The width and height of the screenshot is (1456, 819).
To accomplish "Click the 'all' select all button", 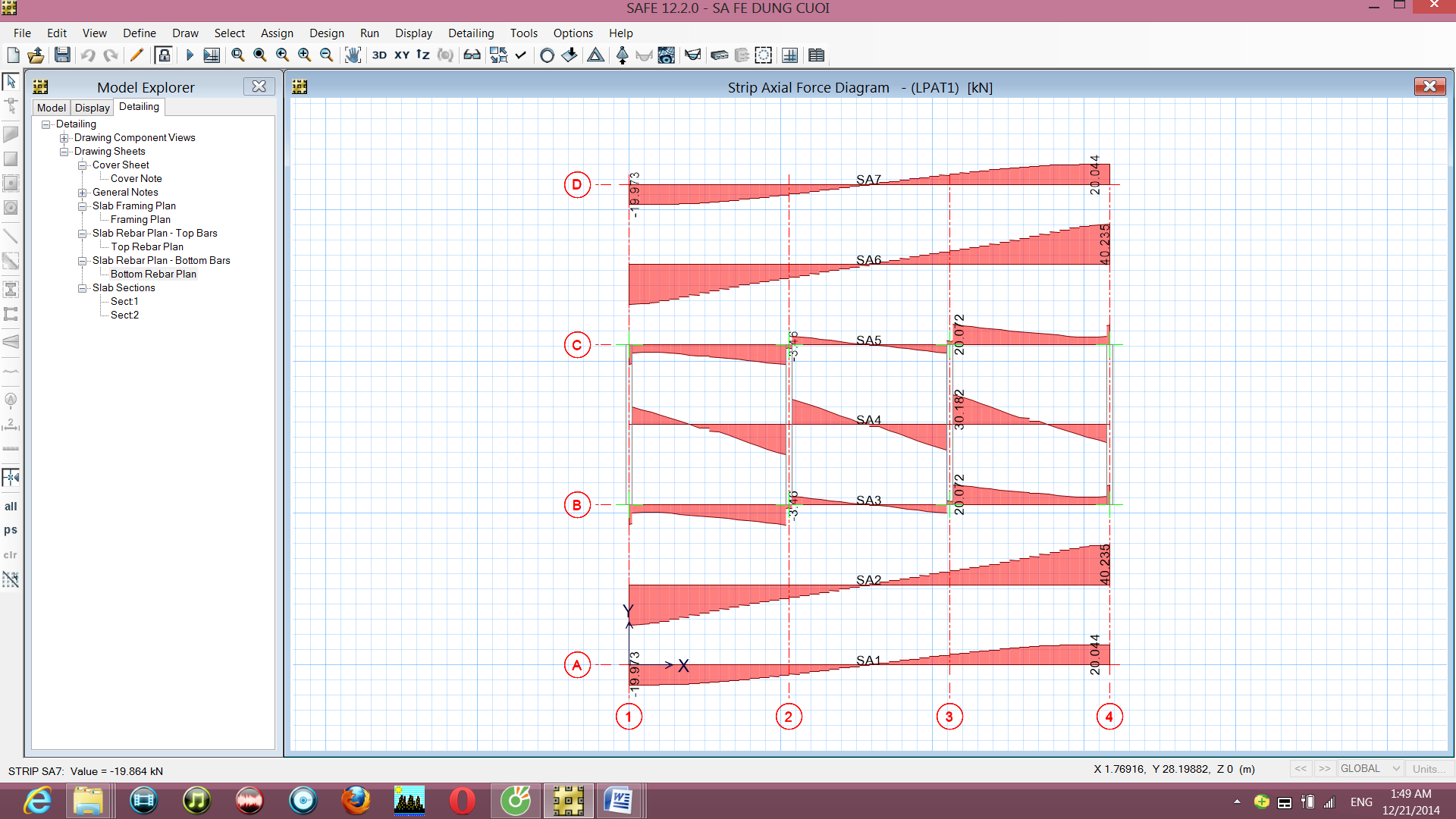I will 11,507.
